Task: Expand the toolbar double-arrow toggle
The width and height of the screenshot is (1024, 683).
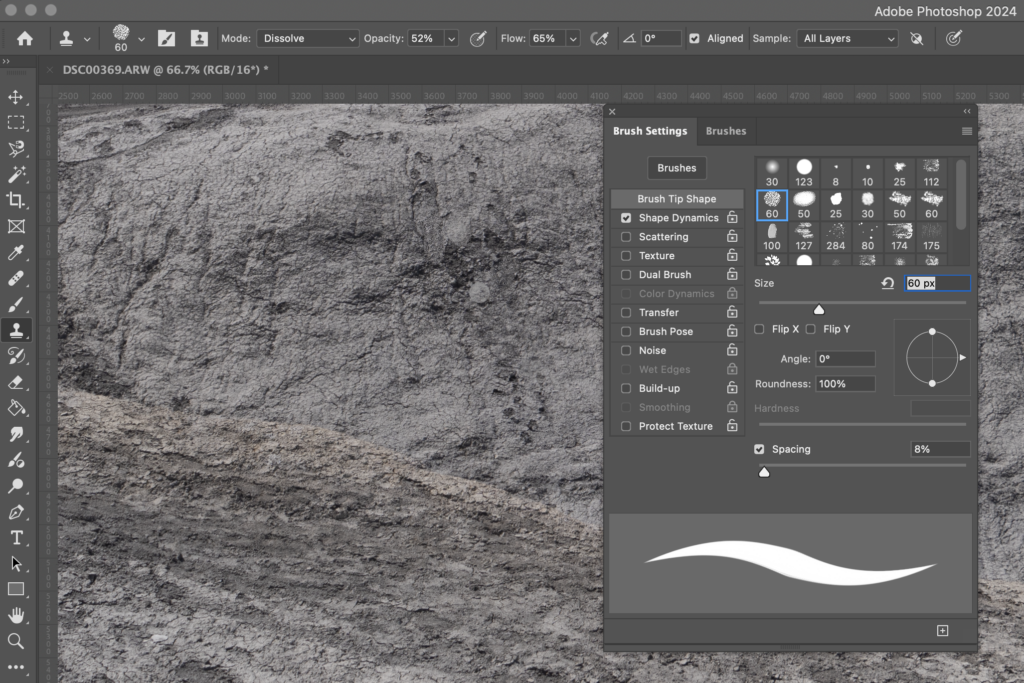Action: (6, 61)
